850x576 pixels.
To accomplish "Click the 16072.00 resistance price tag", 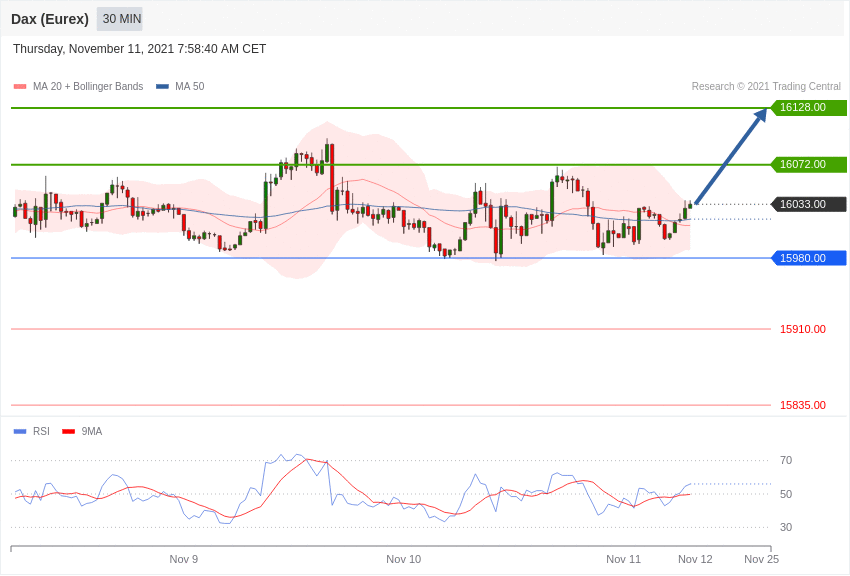I will [x=808, y=164].
